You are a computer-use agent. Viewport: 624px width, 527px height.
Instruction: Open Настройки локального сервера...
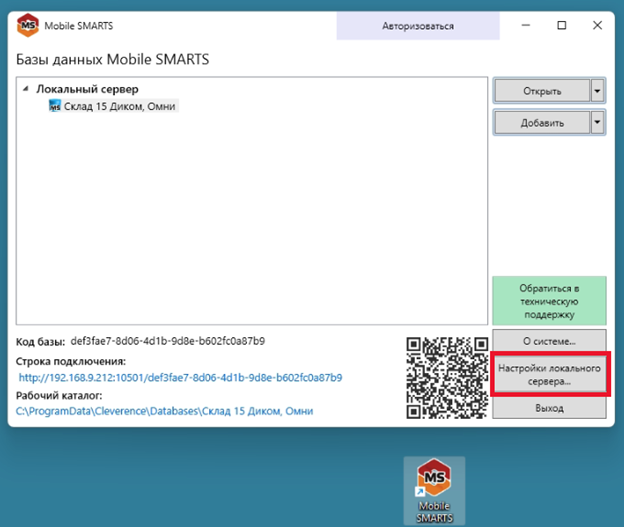[x=549, y=374]
